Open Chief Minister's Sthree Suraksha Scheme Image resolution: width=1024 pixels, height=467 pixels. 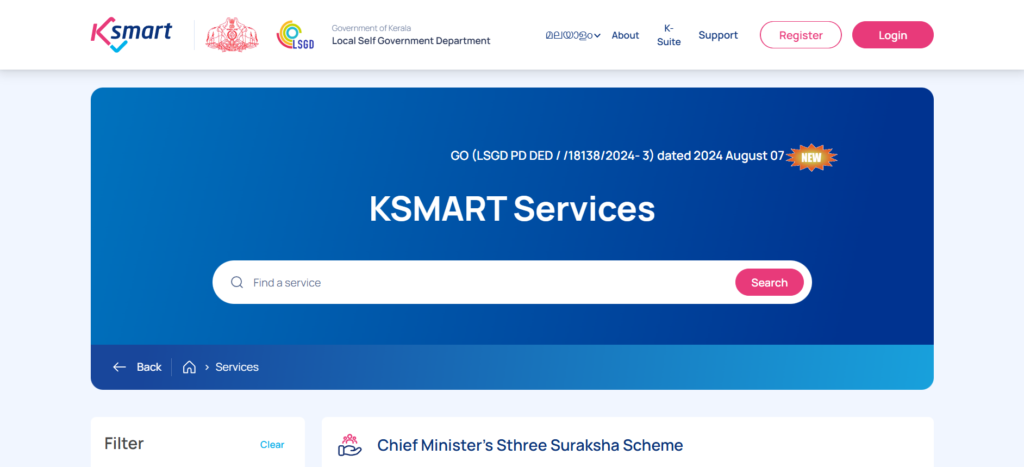click(530, 445)
